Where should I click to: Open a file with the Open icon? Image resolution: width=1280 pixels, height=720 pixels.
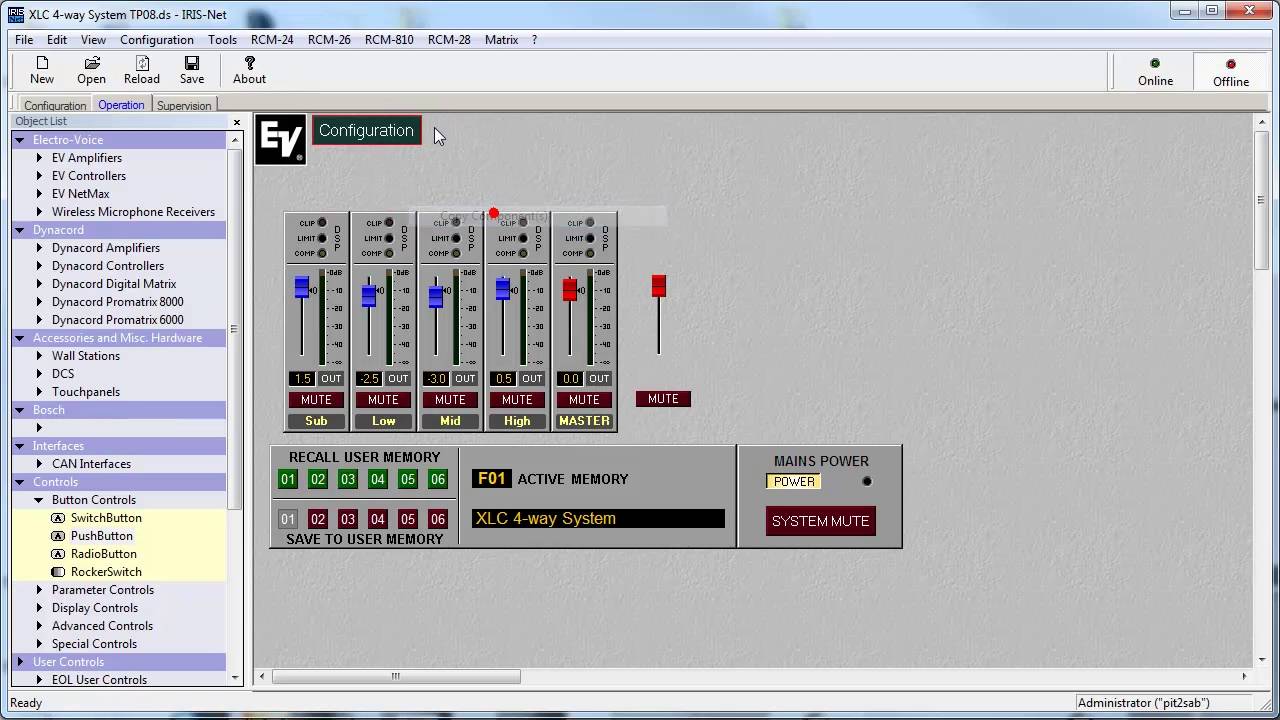pyautogui.click(x=91, y=63)
